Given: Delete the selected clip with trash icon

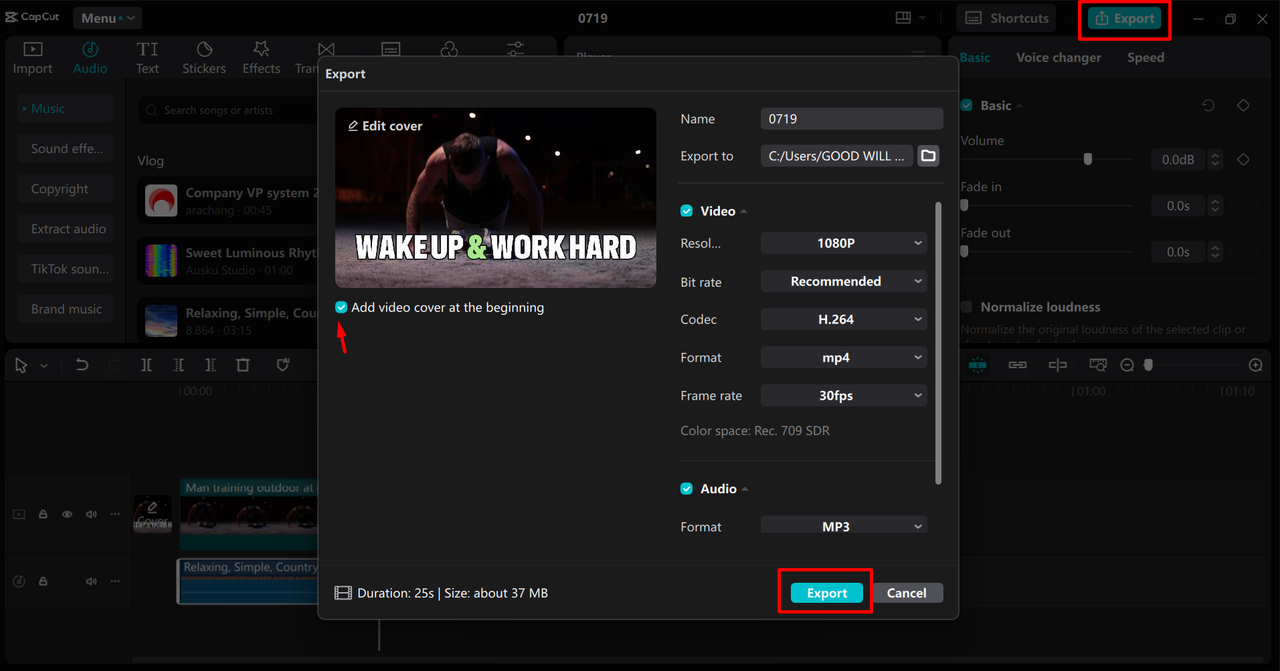Looking at the screenshot, I should 242,366.
